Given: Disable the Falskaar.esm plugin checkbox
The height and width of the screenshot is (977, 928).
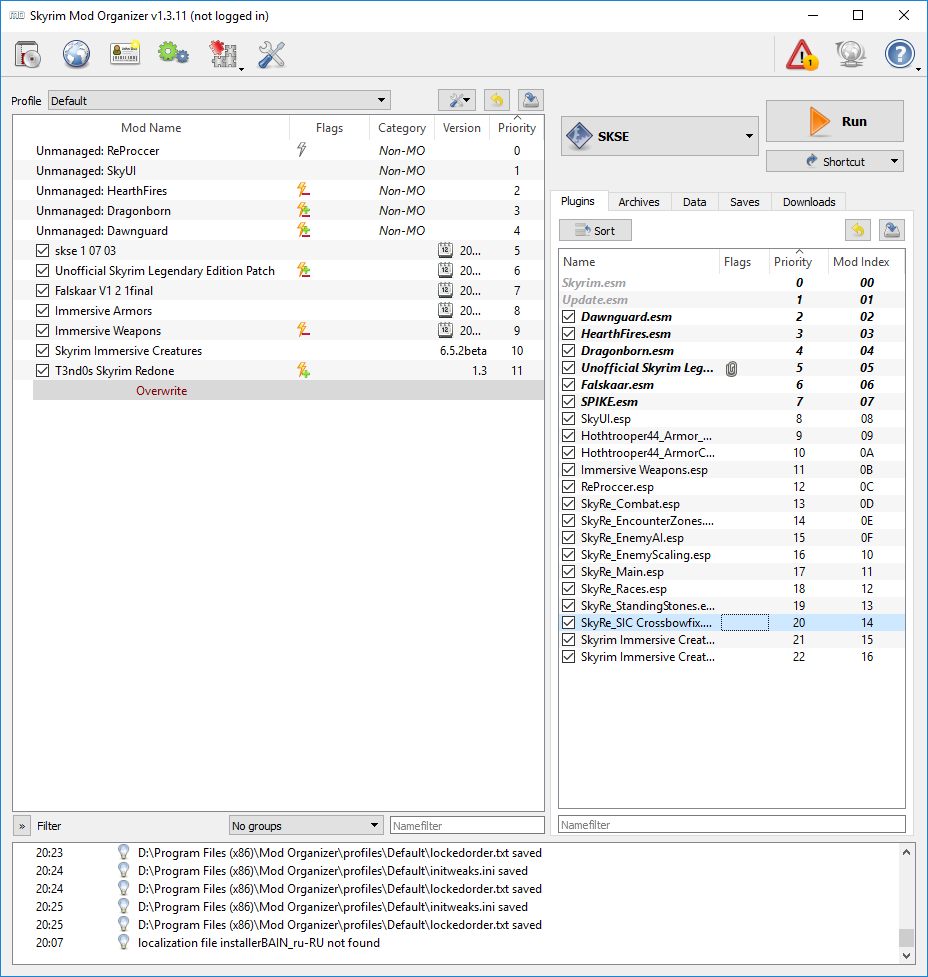Looking at the screenshot, I should pos(569,385).
